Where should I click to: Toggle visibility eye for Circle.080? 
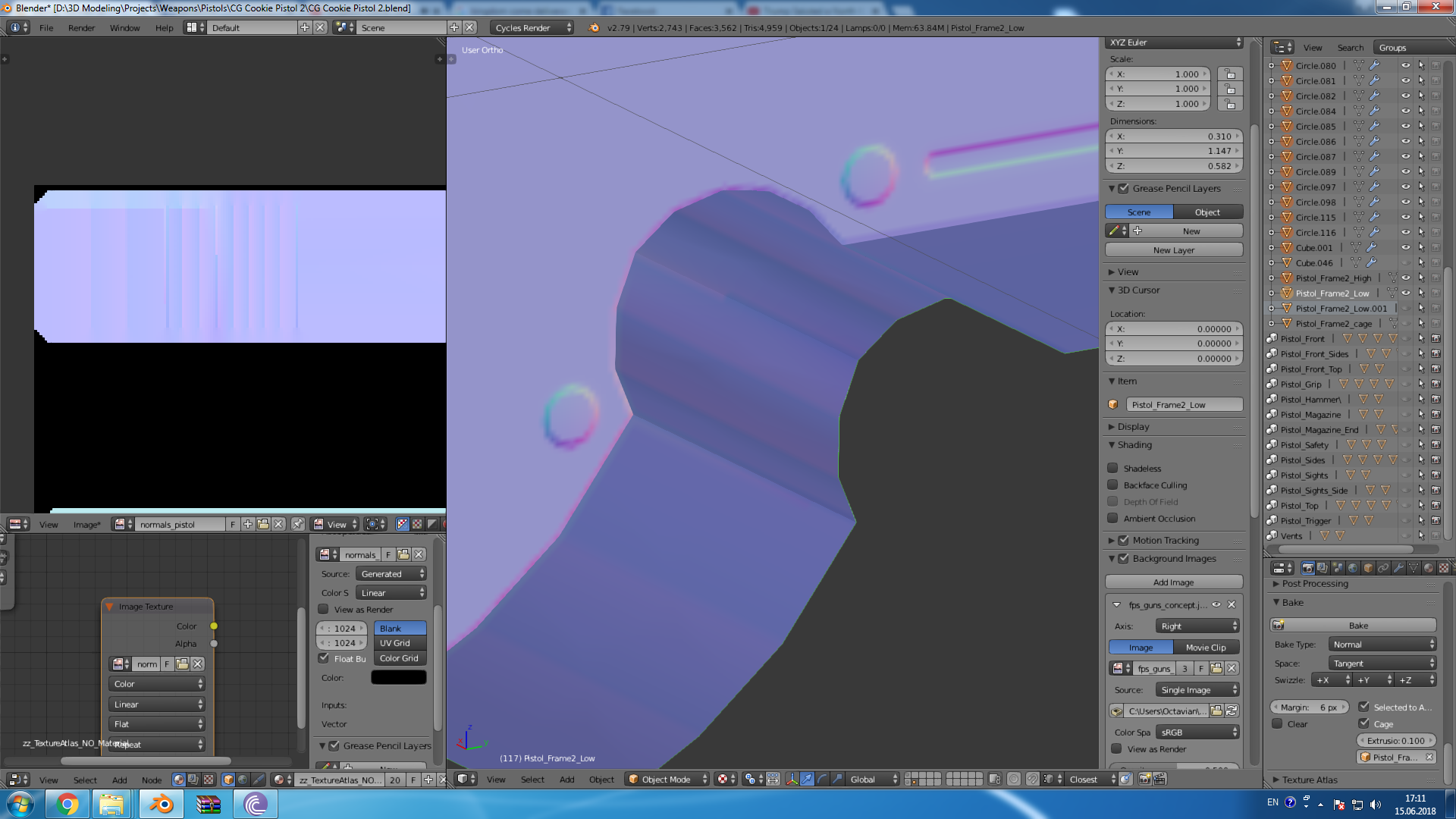click(x=1405, y=66)
